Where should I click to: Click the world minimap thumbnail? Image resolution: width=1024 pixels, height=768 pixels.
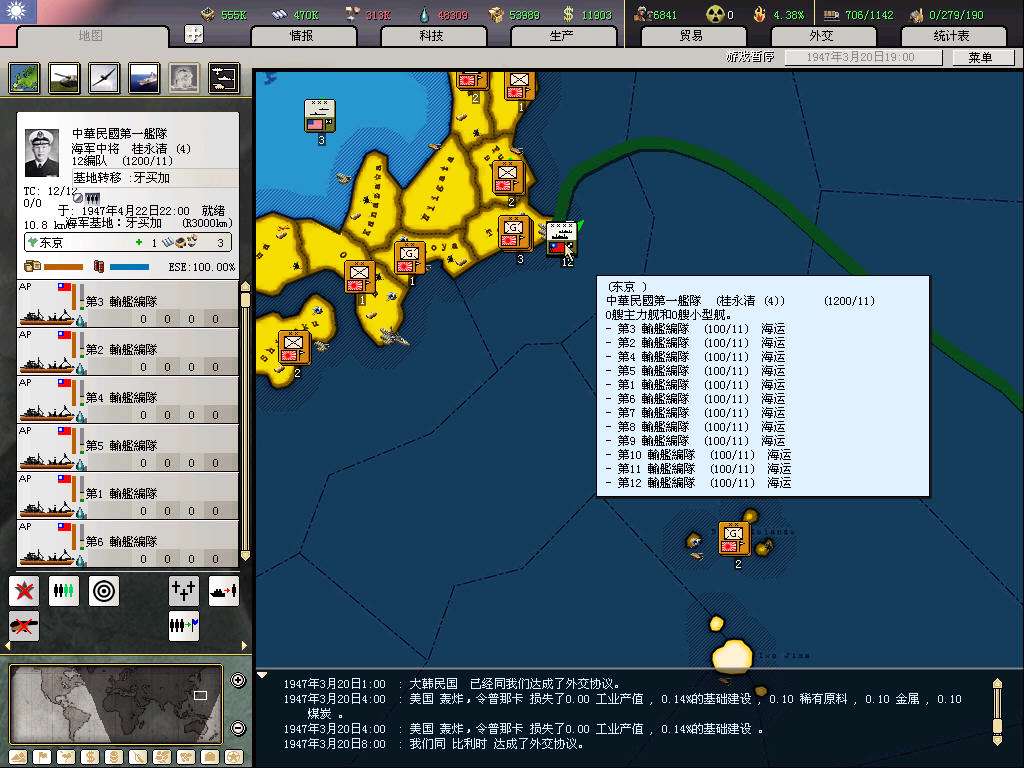tap(115, 705)
